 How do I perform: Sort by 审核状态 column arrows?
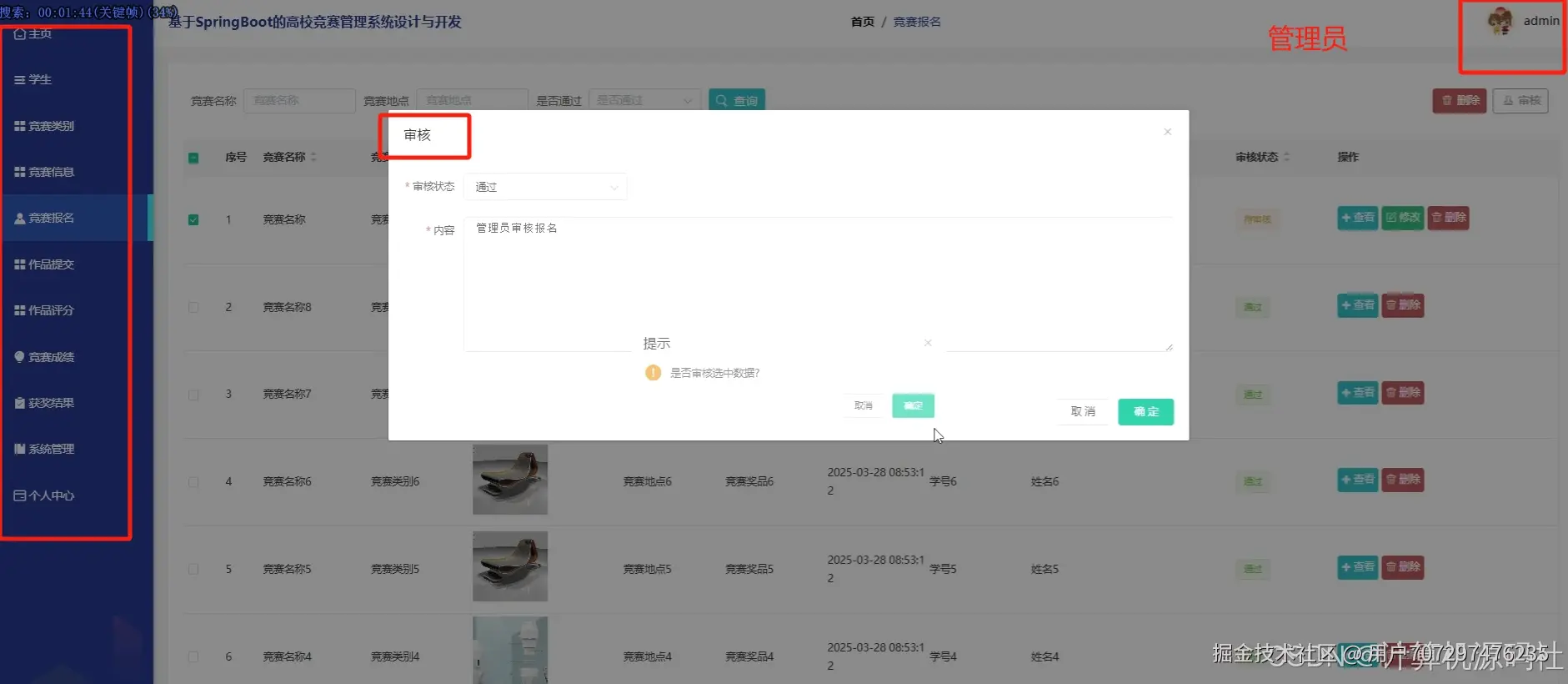(x=1286, y=157)
